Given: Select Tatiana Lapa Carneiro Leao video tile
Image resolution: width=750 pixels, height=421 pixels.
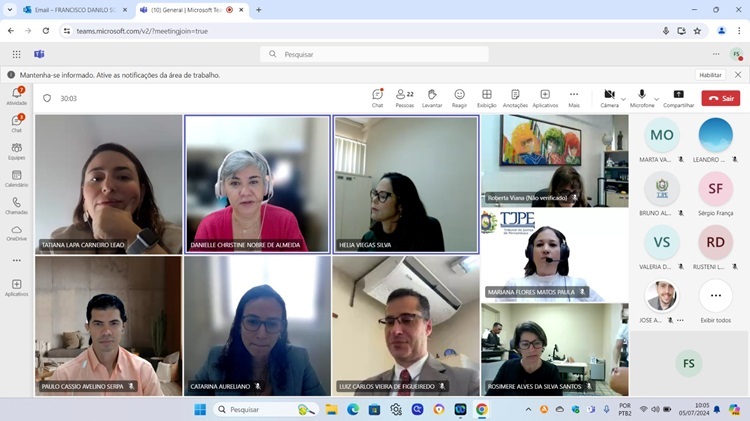Looking at the screenshot, I should click(109, 184).
